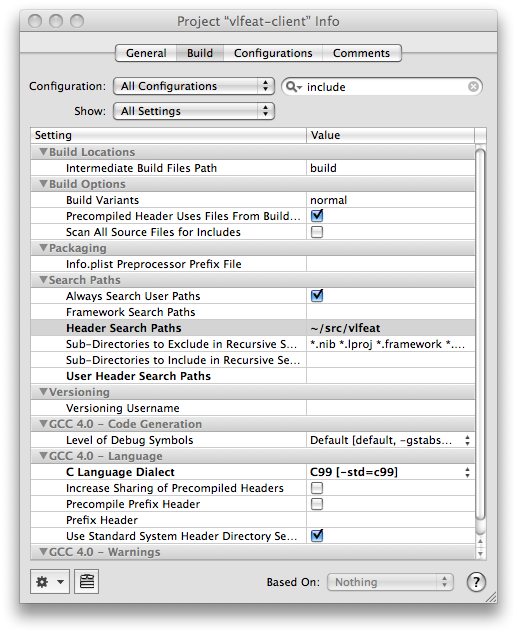The height and width of the screenshot is (633, 517).
Task: Collapse GCC 4.0 Warnings group
Action: (x=43, y=551)
